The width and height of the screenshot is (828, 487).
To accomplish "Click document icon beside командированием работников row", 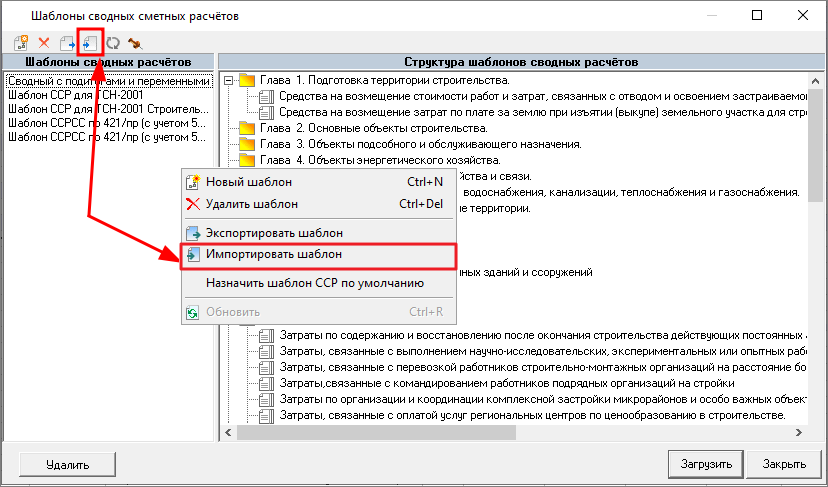I will coord(266,383).
